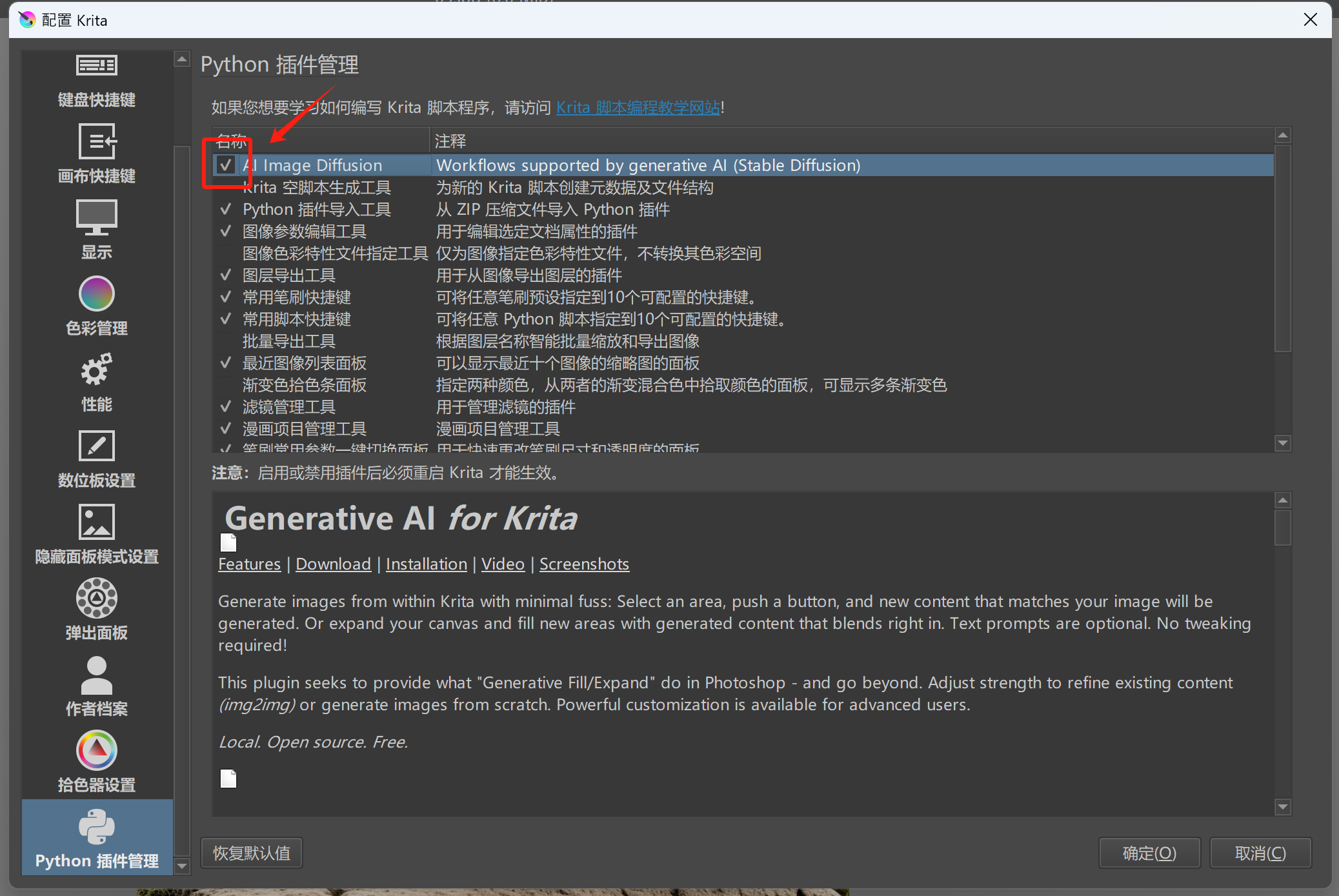The width and height of the screenshot is (1339, 896).
Task: Toggle the 图层导出工具 checkbox
Action: [225, 275]
